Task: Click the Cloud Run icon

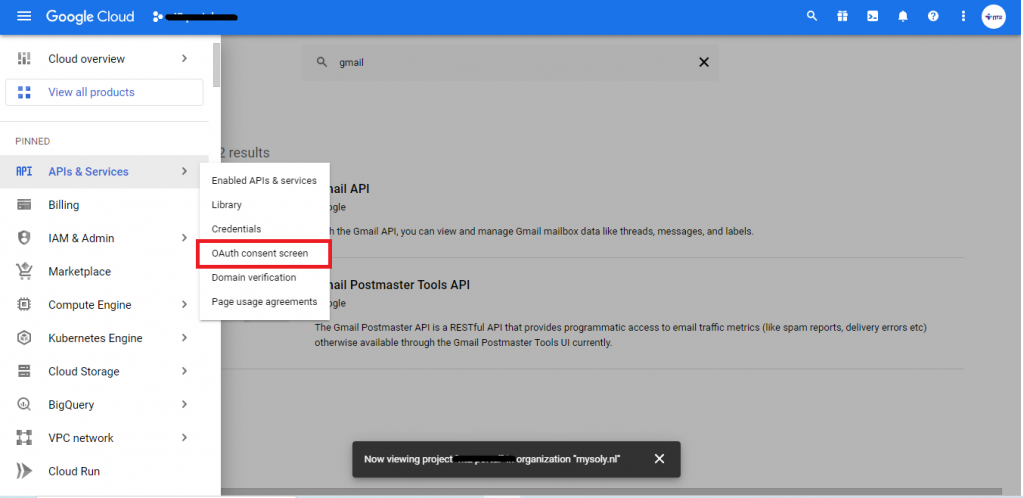Action: pos(24,471)
